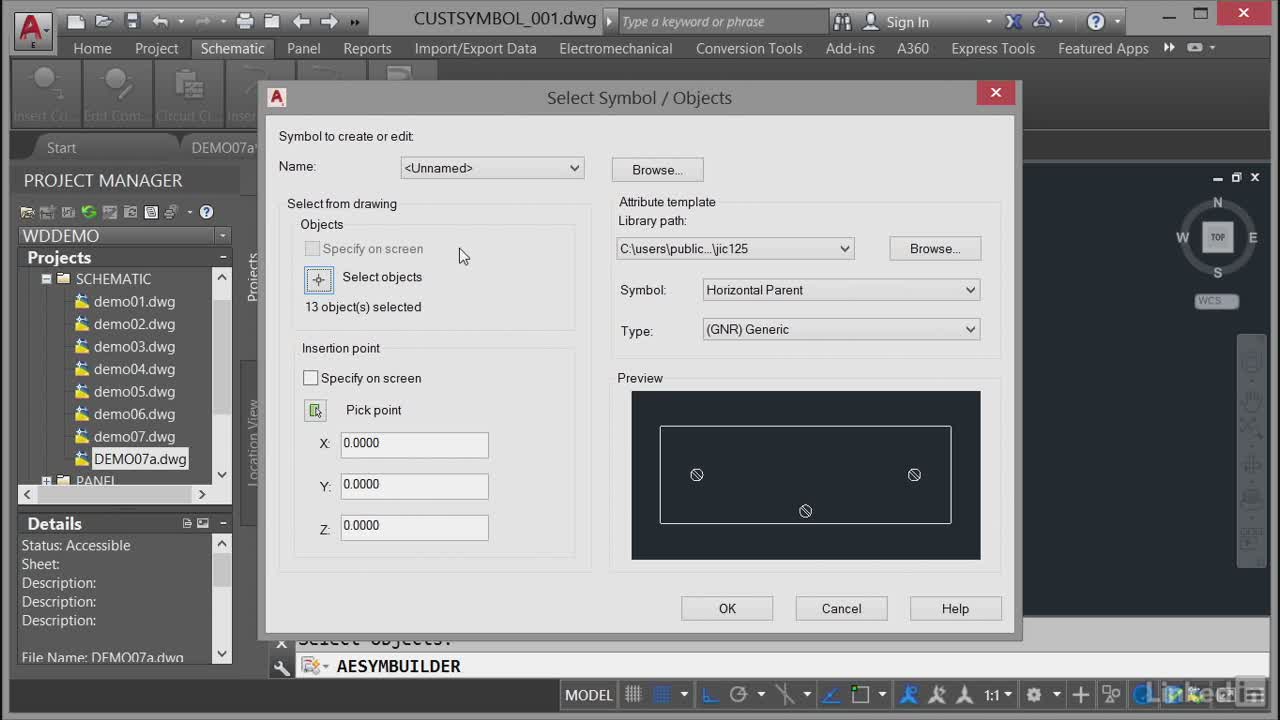Click the Pick point icon button

coord(315,410)
